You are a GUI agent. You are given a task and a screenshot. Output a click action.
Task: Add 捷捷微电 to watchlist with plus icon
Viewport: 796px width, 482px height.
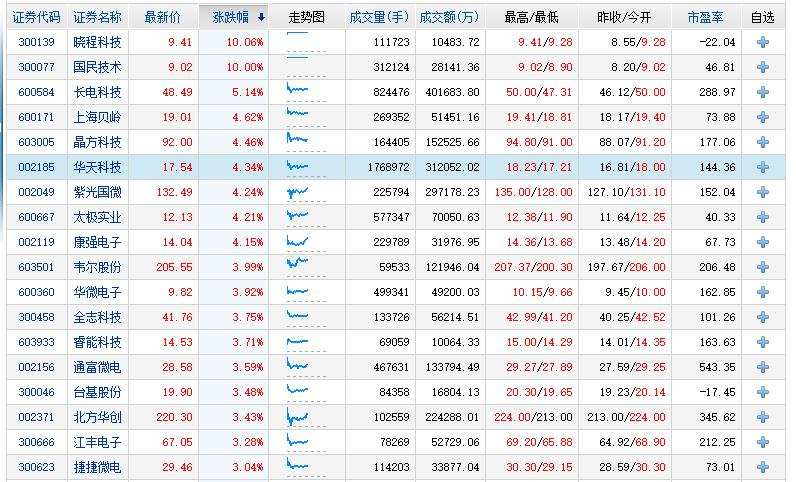[x=762, y=467]
